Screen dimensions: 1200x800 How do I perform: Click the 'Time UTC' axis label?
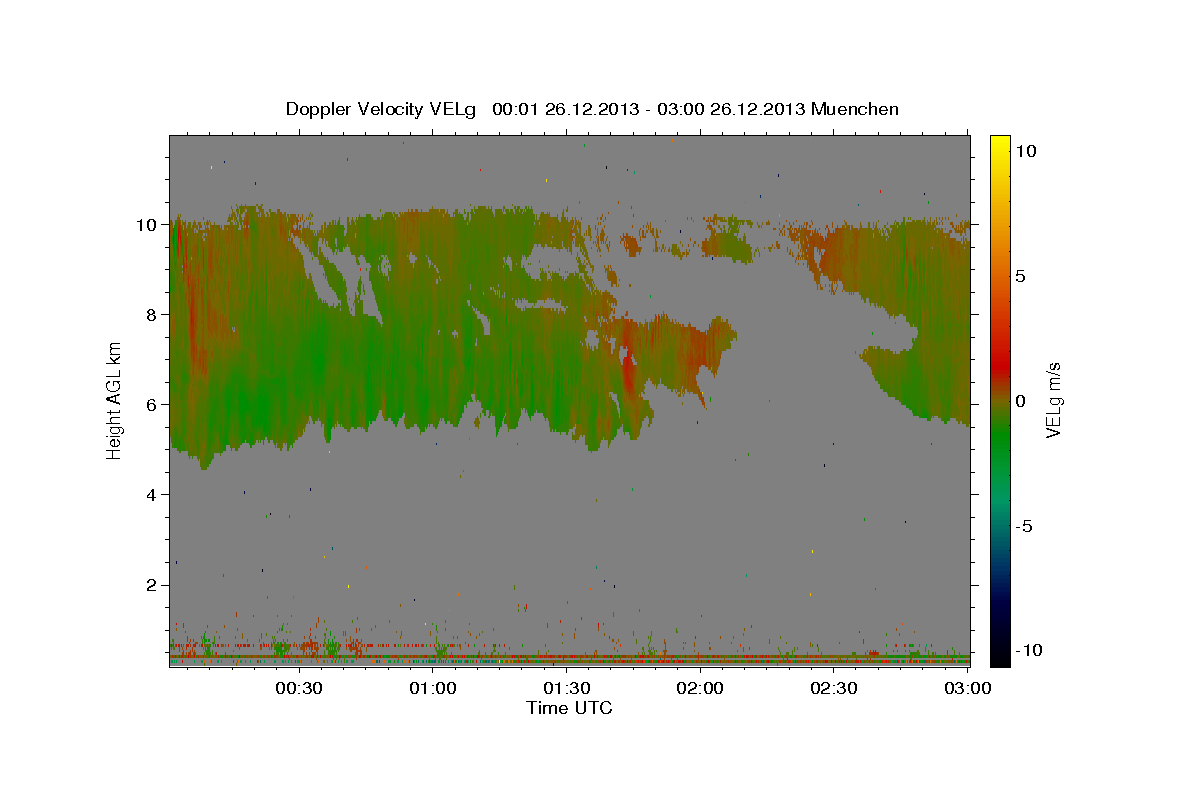(x=569, y=708)
